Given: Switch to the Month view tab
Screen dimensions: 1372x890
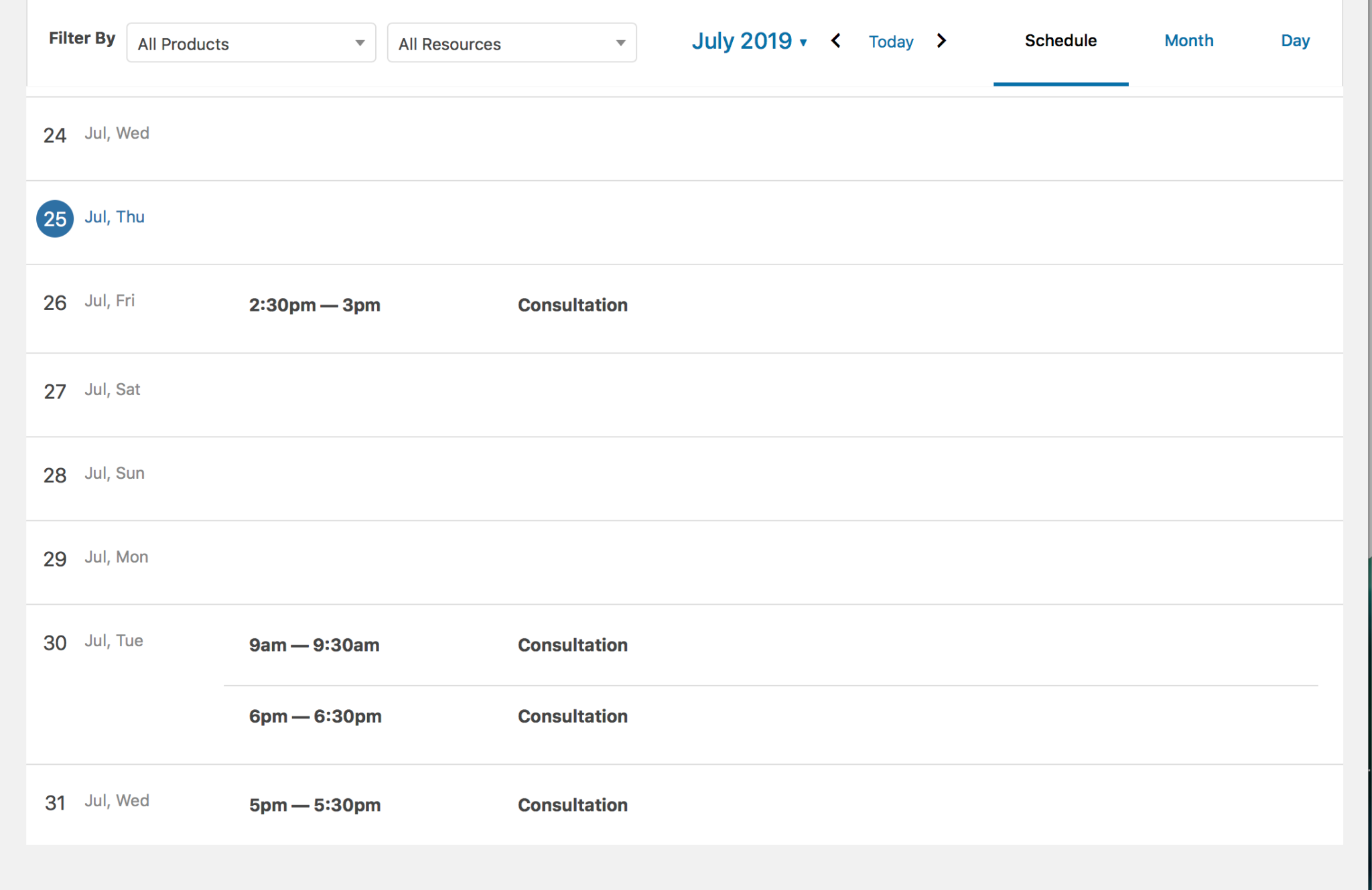Looking at the screenshot, I should tap(1188, 41).
